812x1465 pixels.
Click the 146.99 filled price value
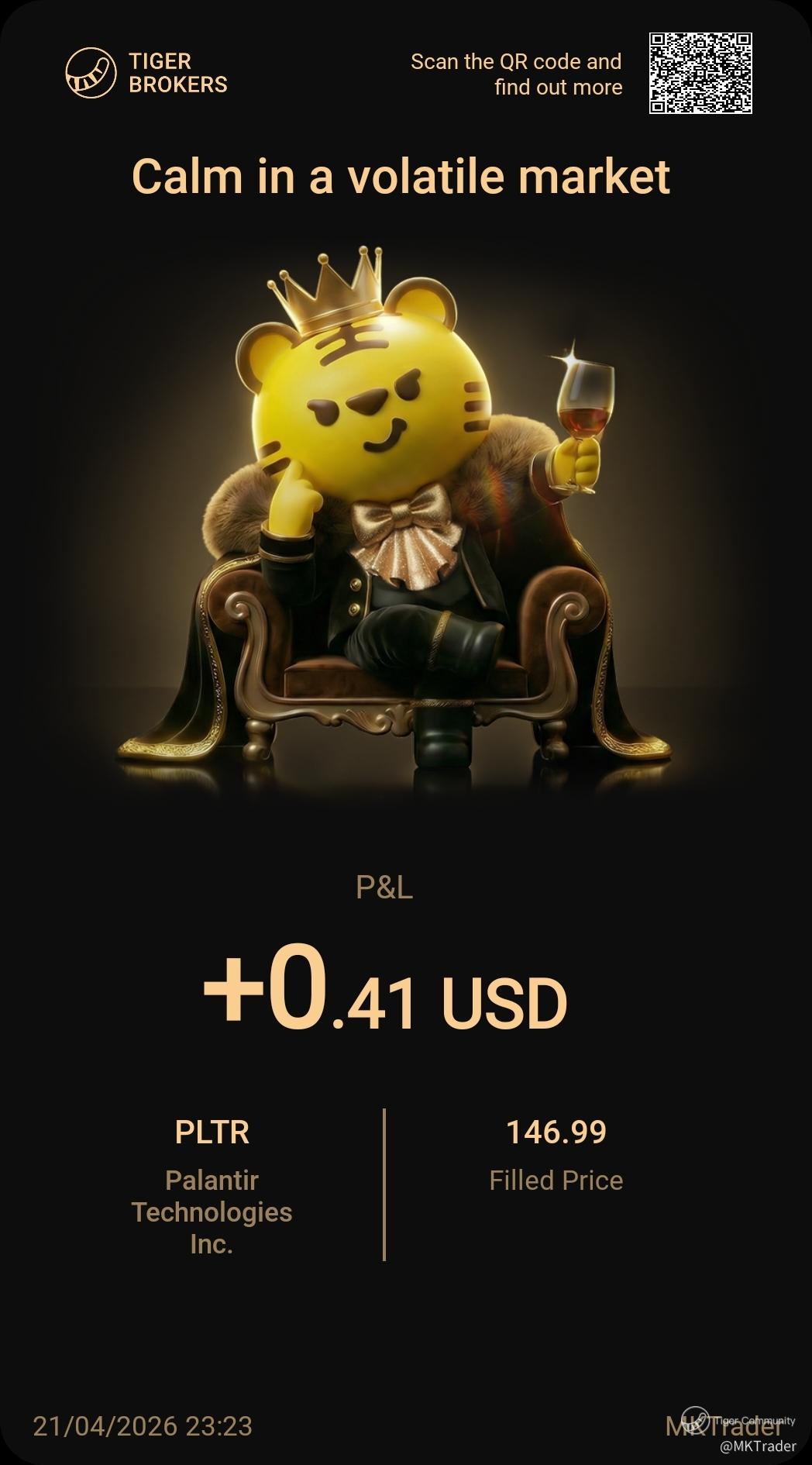(556, 1132)
